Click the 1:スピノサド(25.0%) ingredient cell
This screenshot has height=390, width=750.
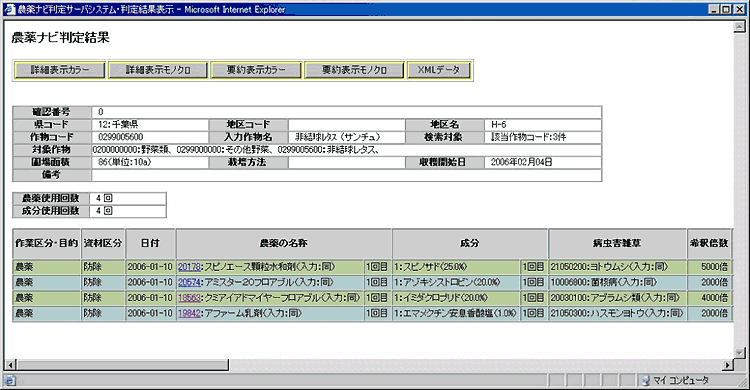pyautogui.click(x=456, y=267)
